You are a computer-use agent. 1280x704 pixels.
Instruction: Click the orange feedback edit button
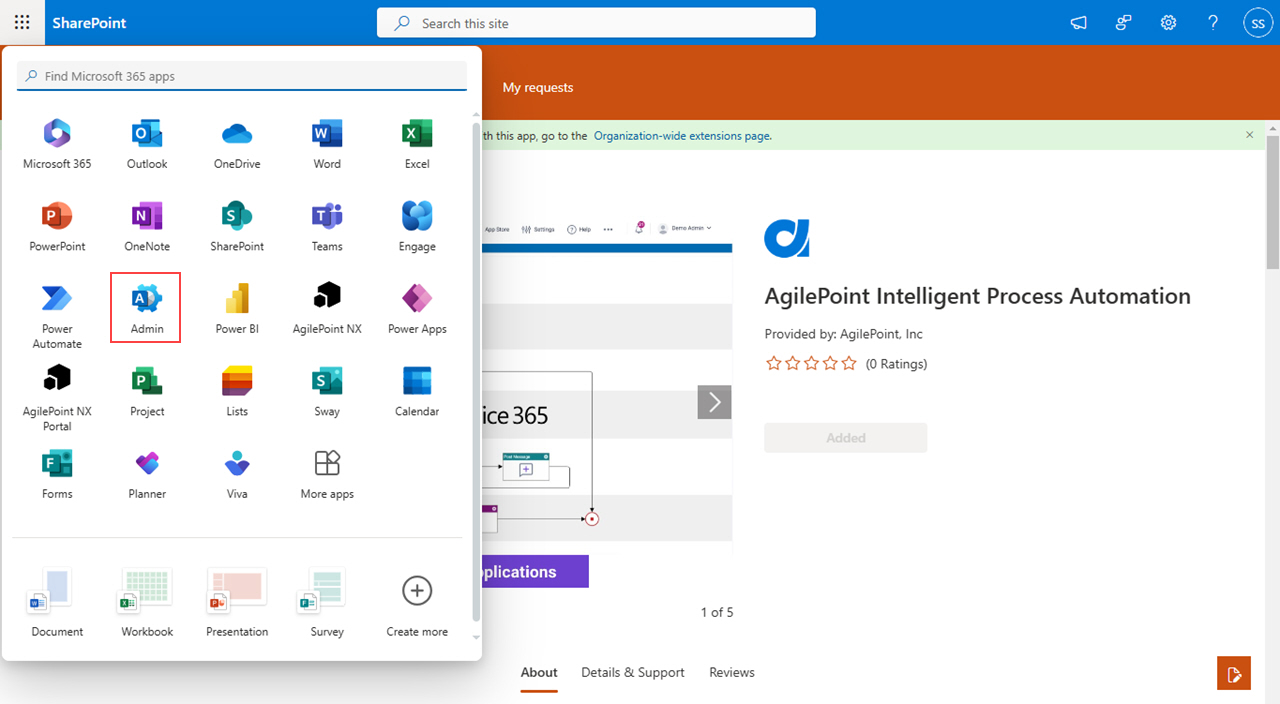pos(1234,673)
